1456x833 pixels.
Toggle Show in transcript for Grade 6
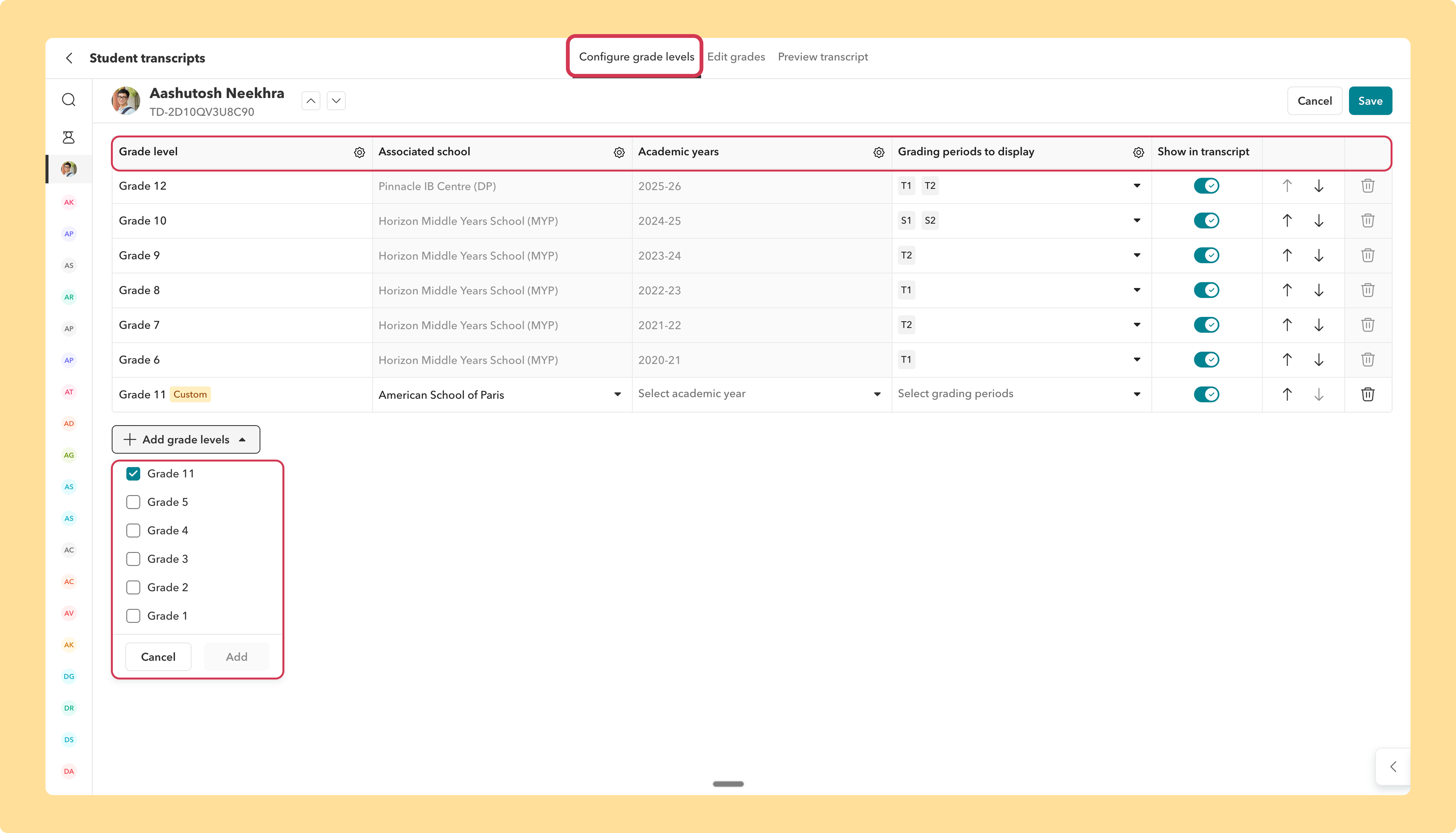(x=1206, y=360)
